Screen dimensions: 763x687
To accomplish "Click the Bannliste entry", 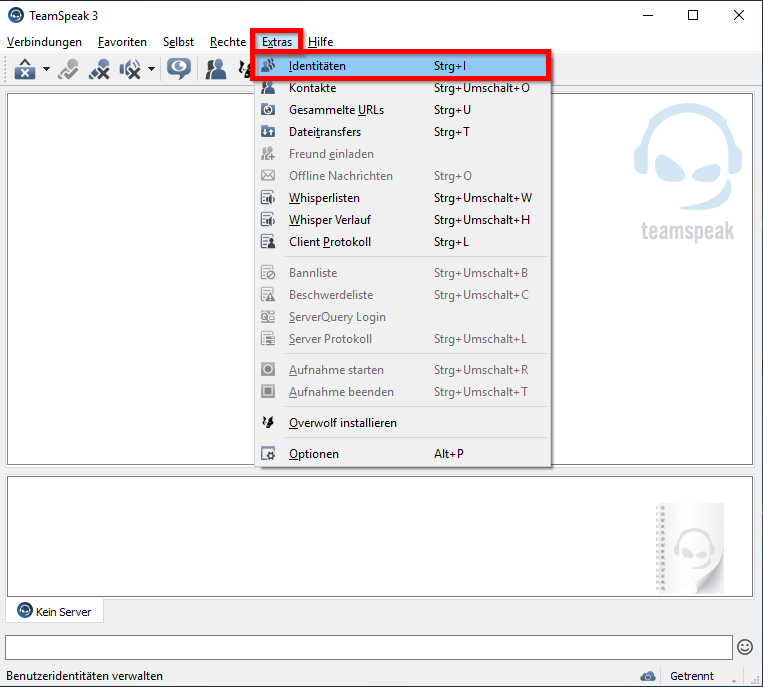I will pyautogui.click(x=403, y=273).
